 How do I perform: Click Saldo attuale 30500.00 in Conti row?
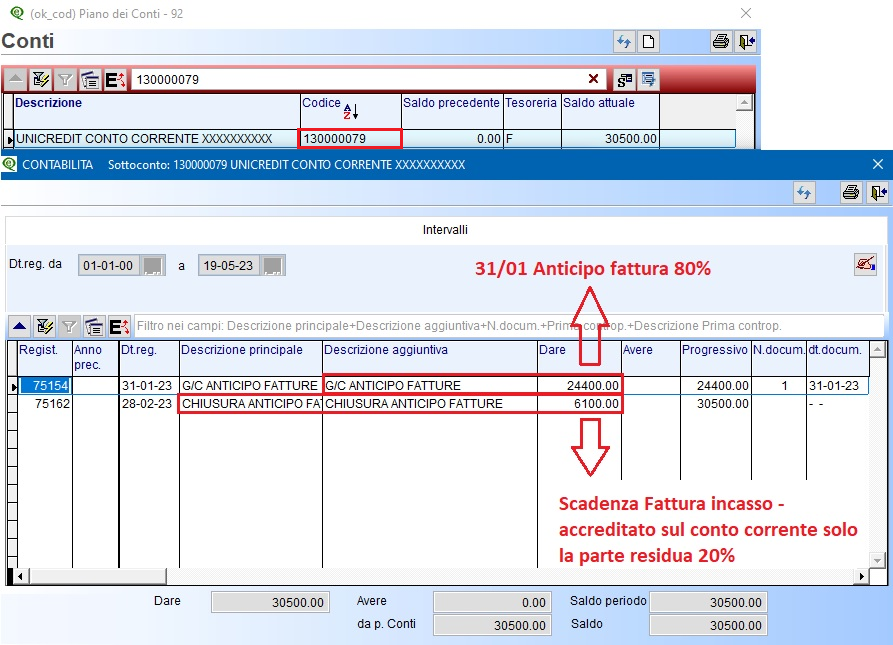(x=610, y=138)
